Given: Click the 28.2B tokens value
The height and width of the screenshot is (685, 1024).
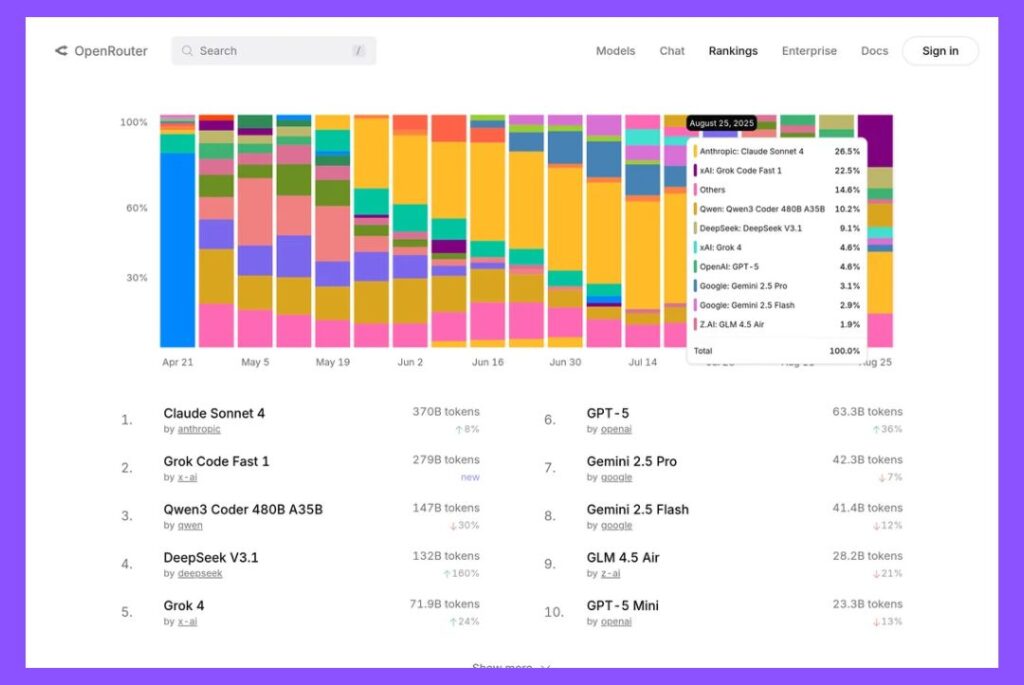Looking at the screenshot, I should coord(867,556).
